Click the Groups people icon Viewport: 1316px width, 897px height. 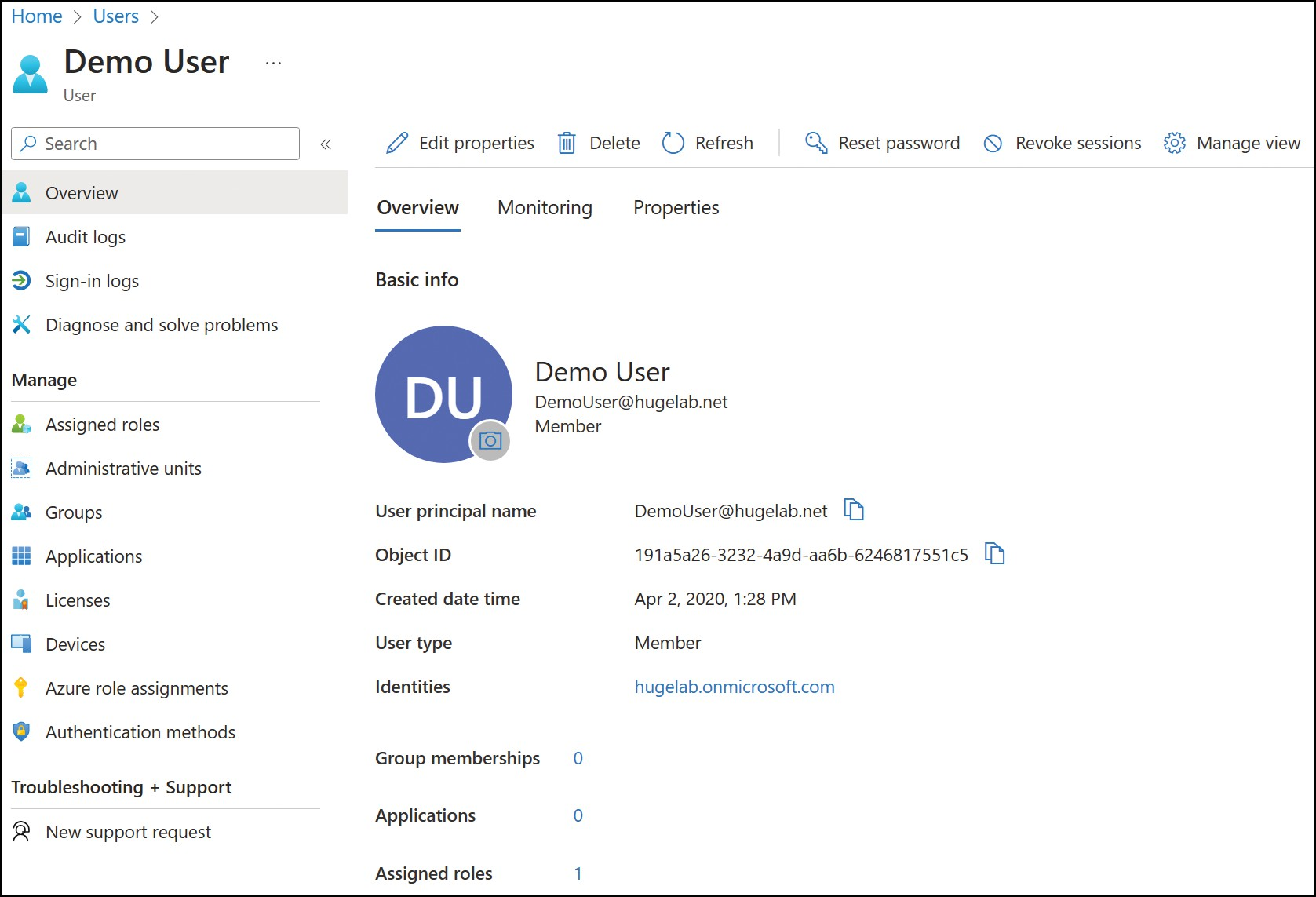22,512
